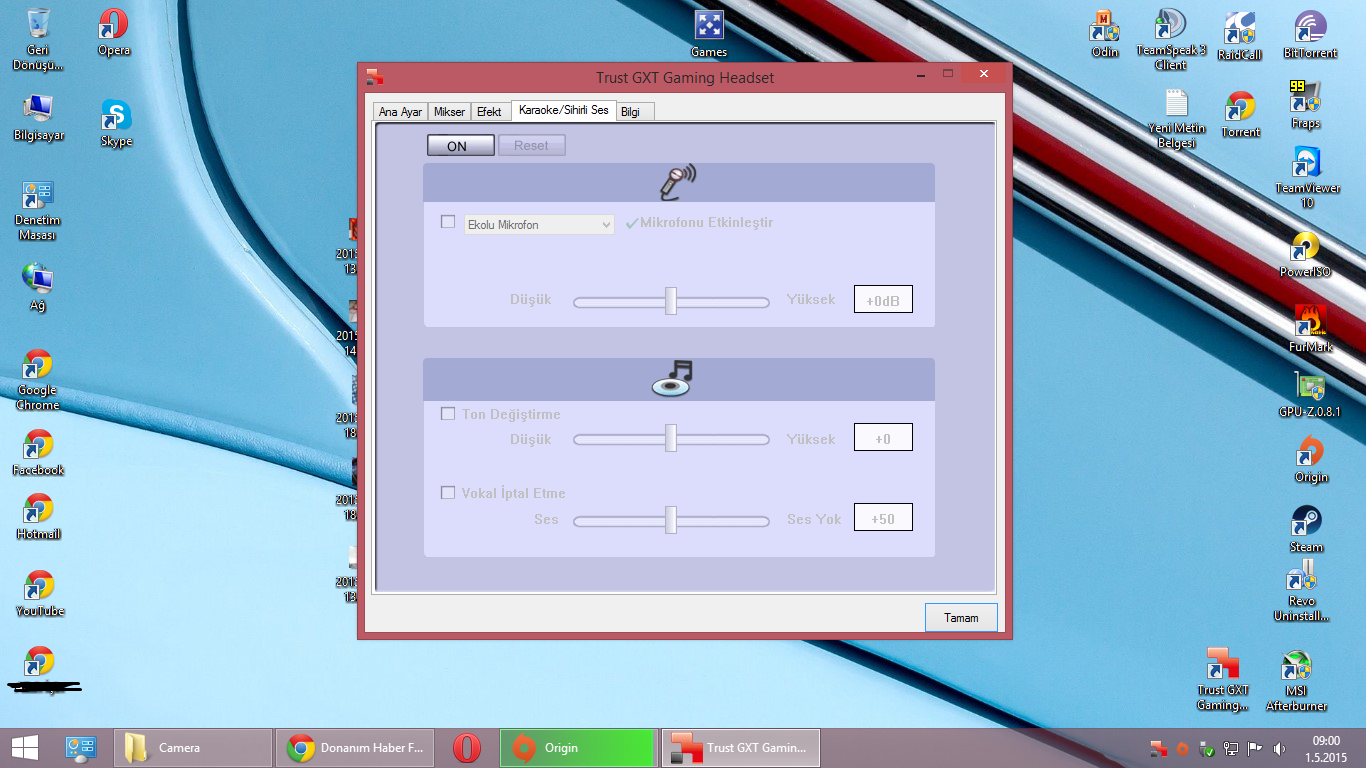Open the FurMark desktop shortcut
1366x768 pixels.
(x=1311, y=329)
